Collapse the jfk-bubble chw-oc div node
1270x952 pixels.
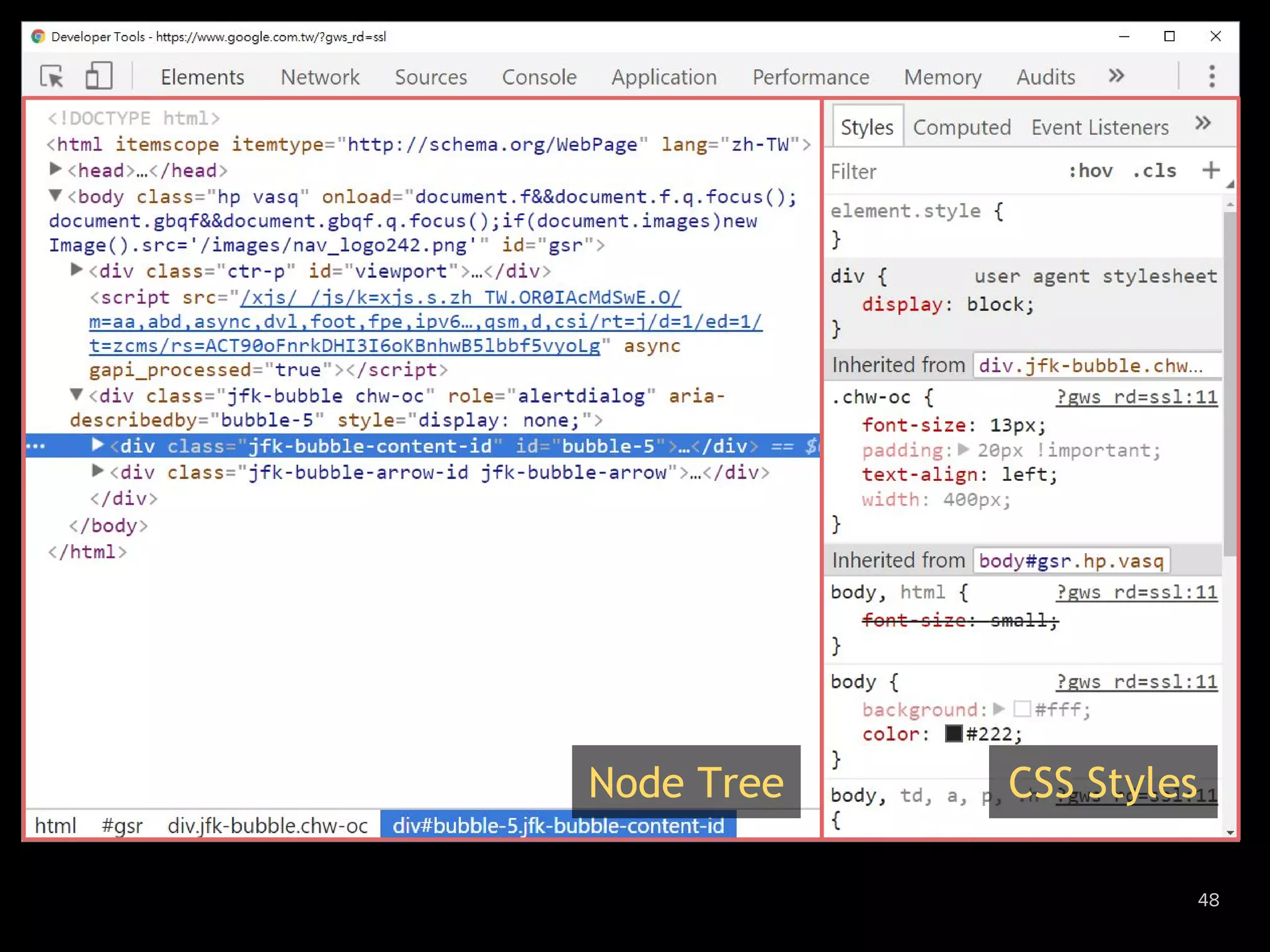click(76, 394)
